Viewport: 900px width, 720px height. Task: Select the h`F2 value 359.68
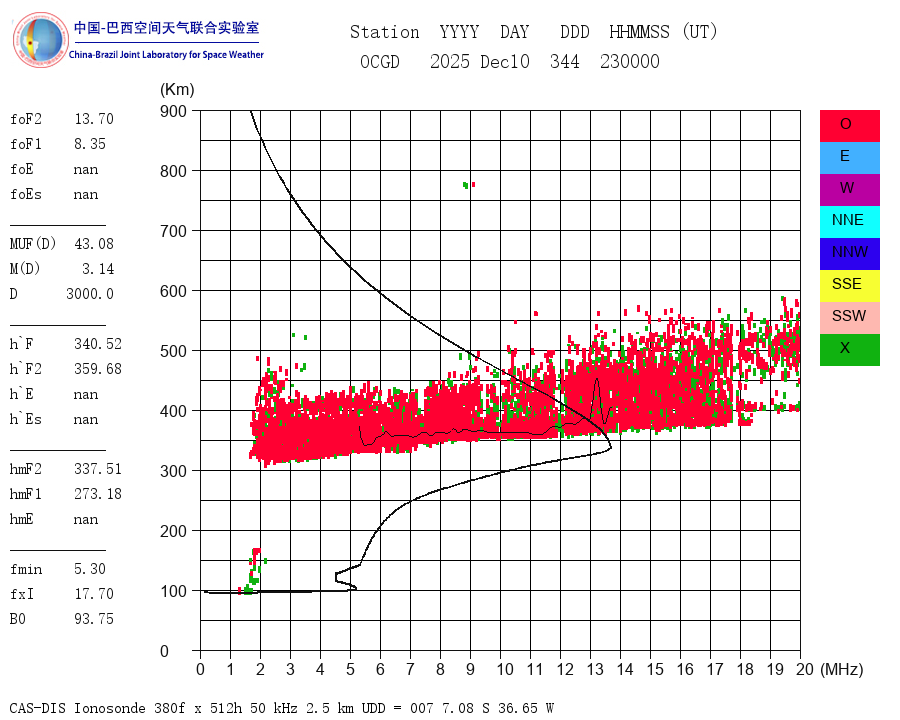[x=98, y=369]
